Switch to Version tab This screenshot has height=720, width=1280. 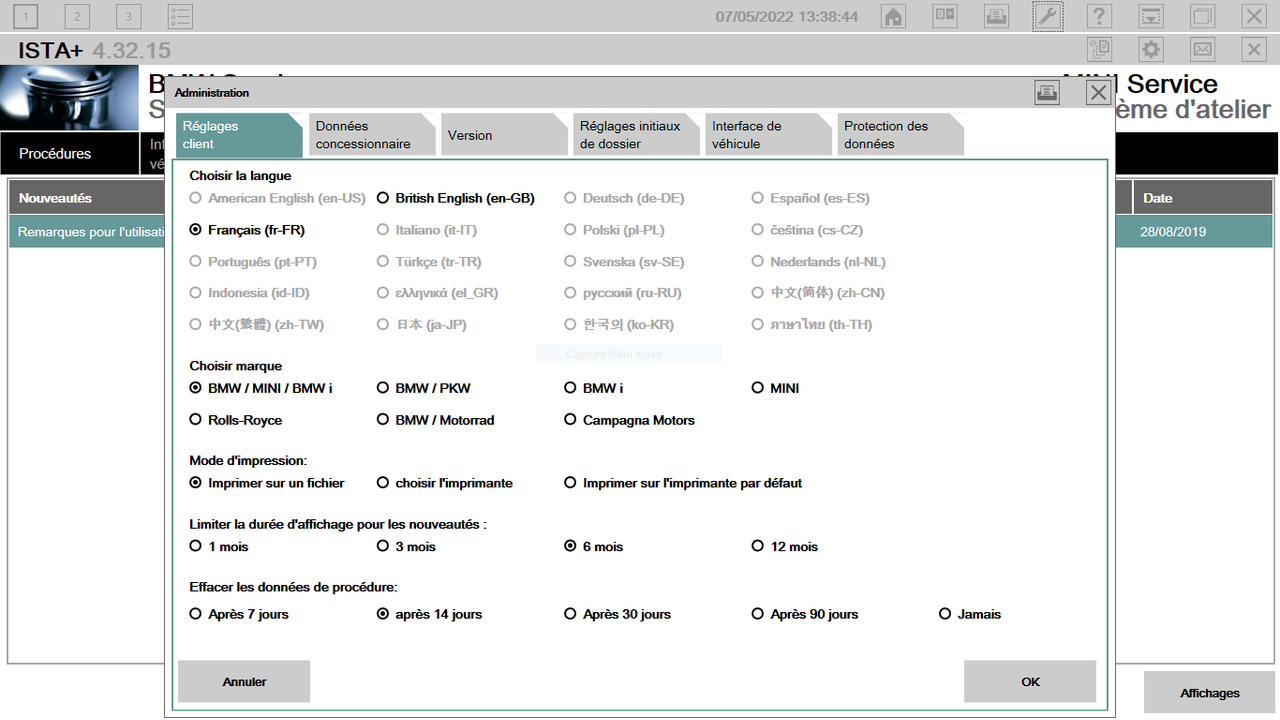coord(504,135)
